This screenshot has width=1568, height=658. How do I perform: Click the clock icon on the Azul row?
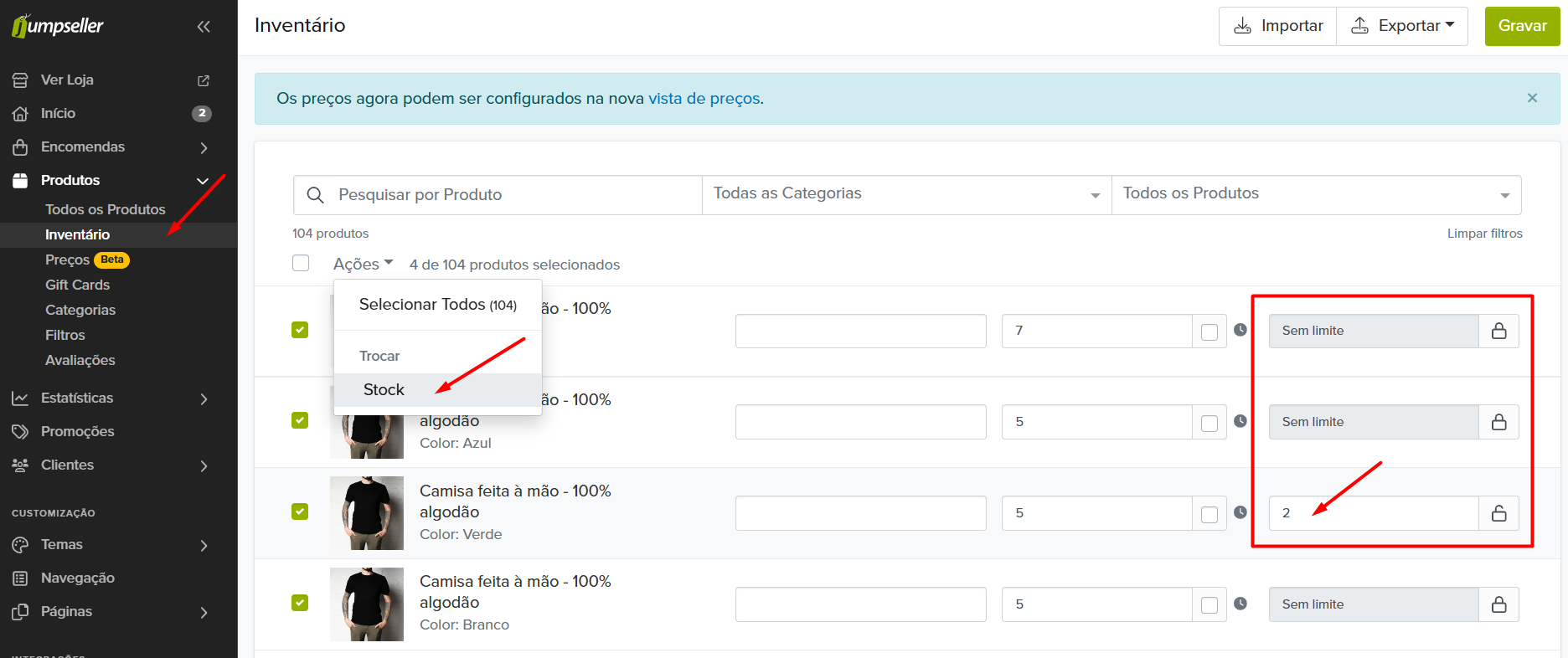1240,421
